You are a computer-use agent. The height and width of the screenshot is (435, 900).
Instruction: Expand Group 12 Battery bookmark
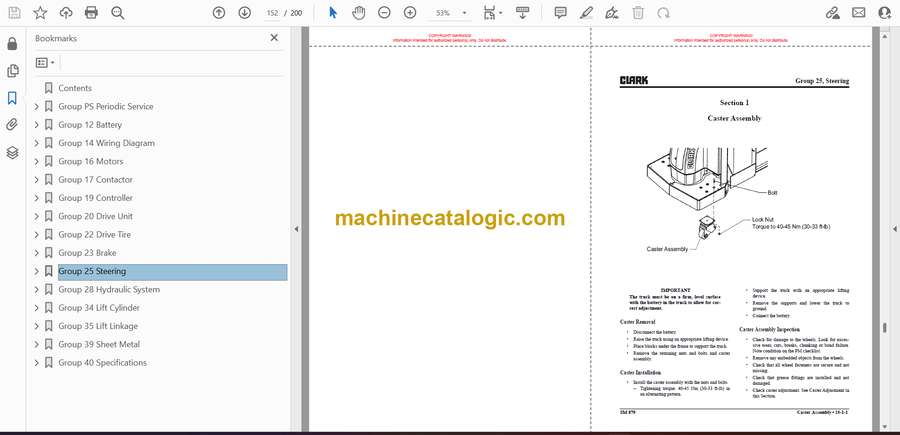[x=37, y=125]
